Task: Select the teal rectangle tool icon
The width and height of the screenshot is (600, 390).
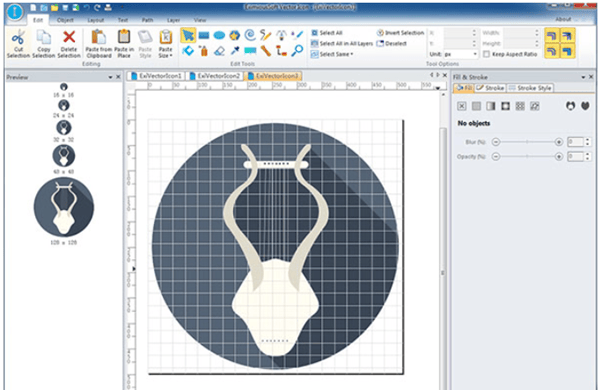Action: [250, 51]
